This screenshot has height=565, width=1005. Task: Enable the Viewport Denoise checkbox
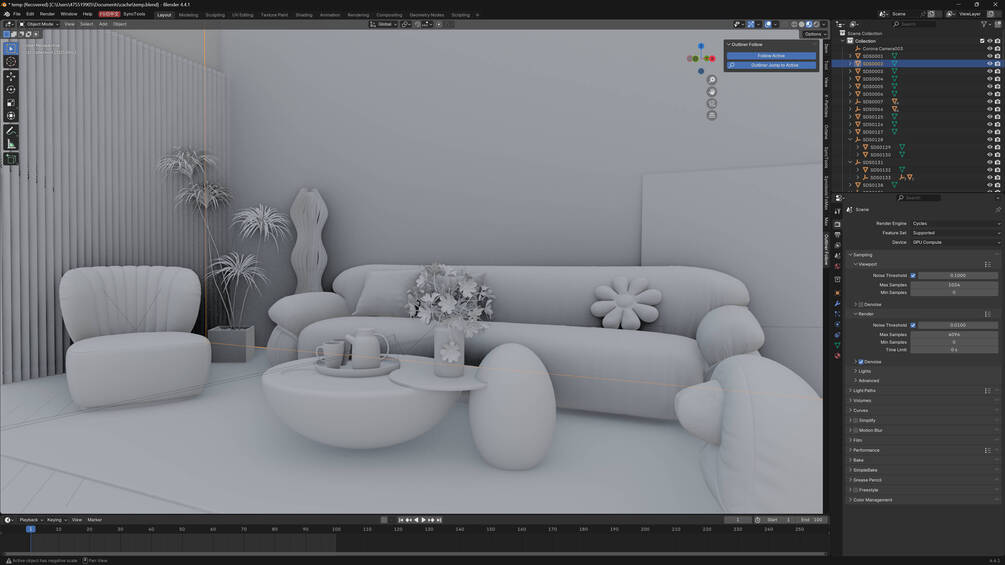pyautogui.click(x=861, y=304)
